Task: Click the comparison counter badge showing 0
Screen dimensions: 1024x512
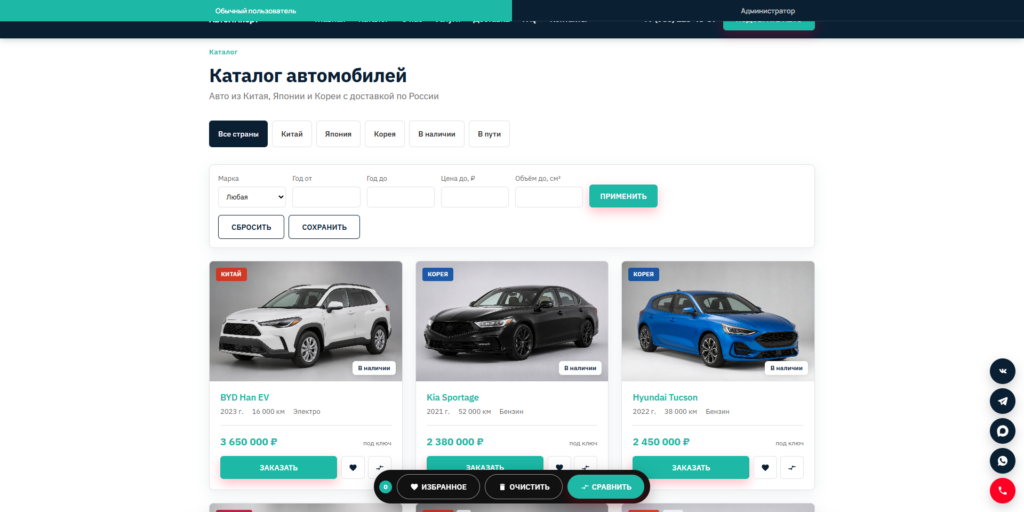Action: point(385,487)
